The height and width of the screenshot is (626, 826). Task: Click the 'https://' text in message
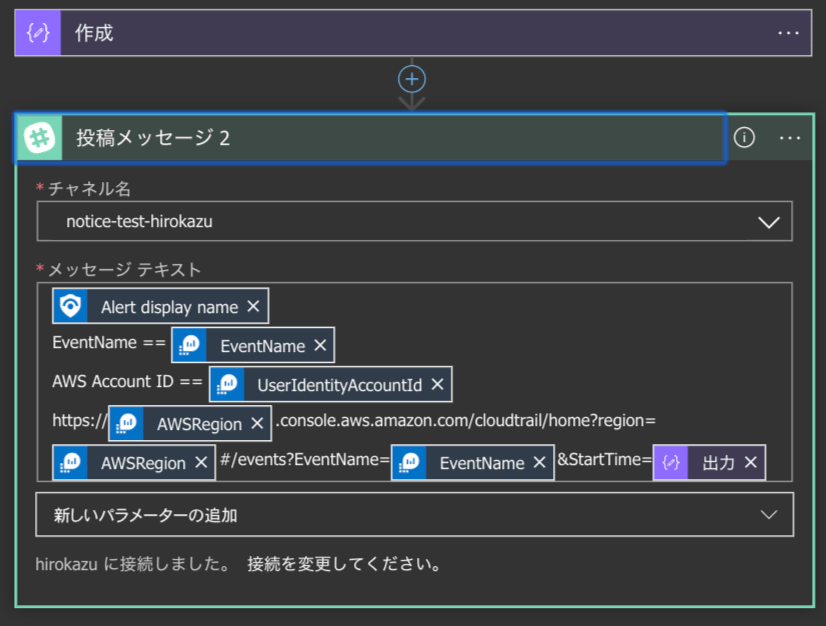pos(80,420)
